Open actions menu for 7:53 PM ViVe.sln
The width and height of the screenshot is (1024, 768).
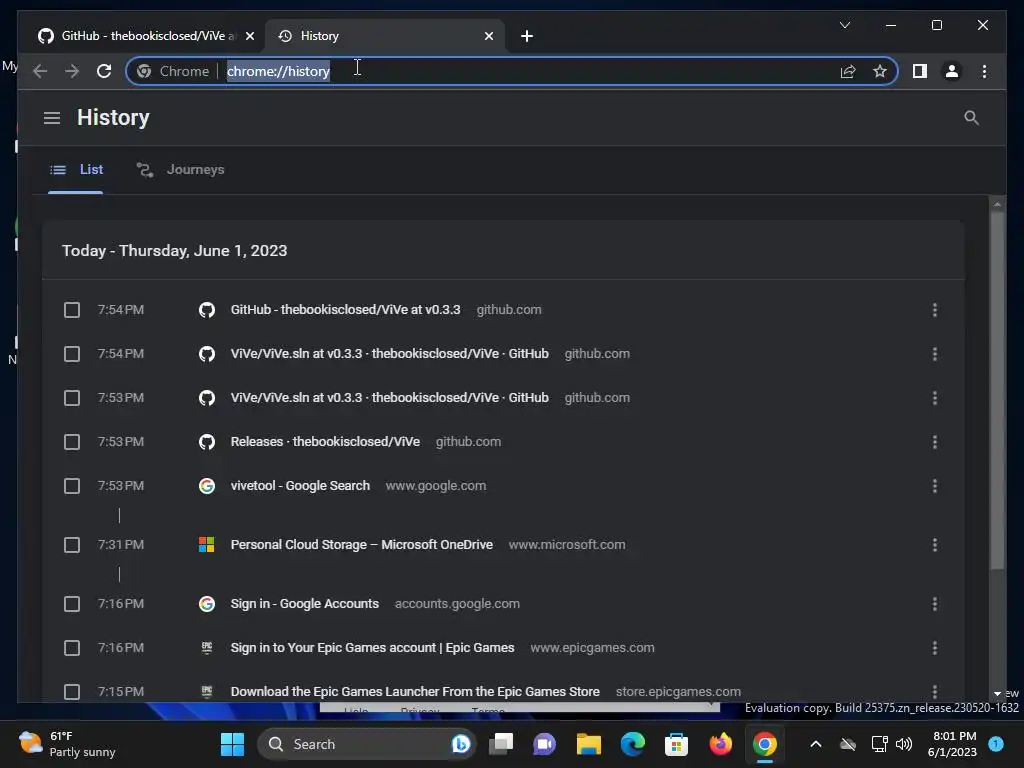click(x=935, y=398)
